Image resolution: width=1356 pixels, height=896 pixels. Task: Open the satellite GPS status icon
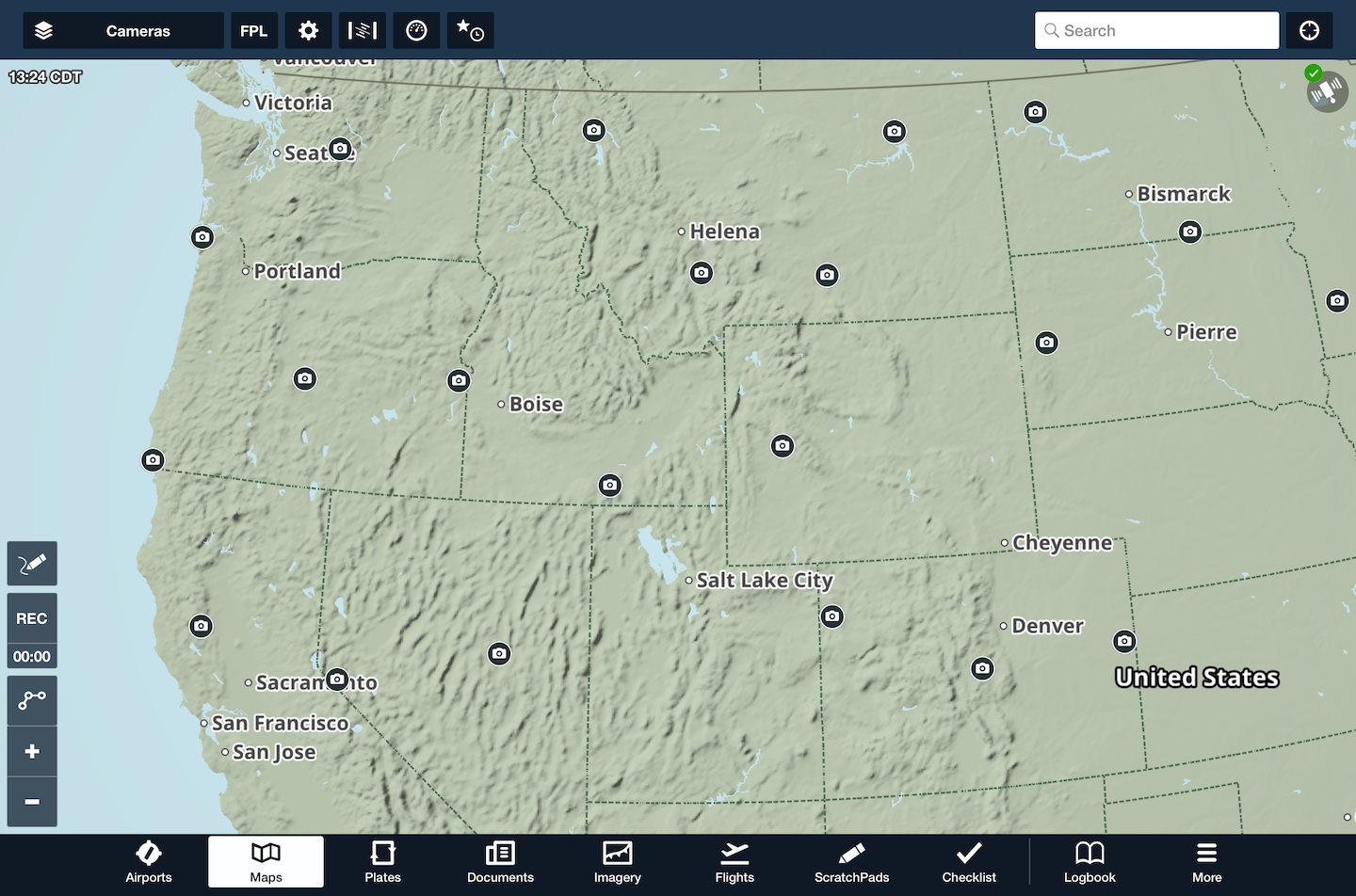(1327, 91)
